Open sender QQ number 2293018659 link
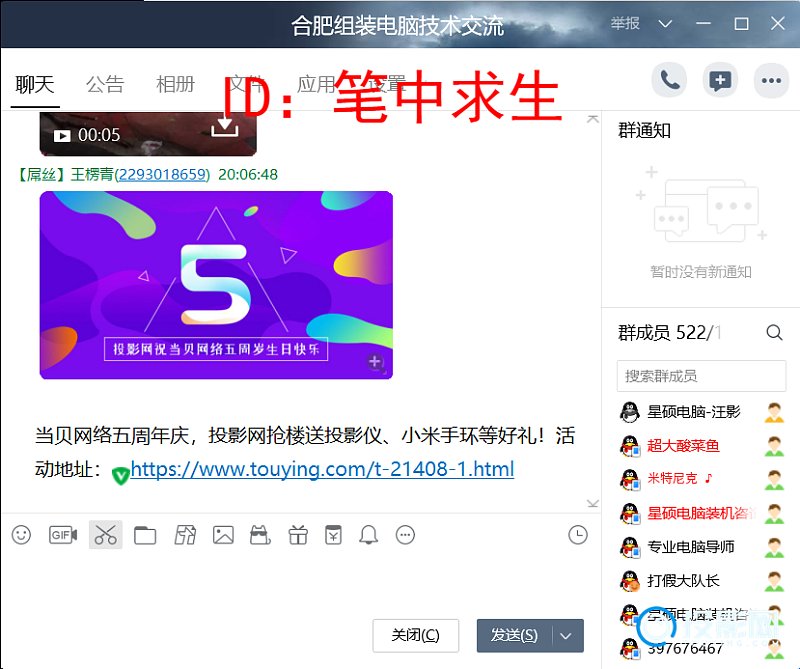The height and width of the screenshot is (669, 800). tap(163, 175)
